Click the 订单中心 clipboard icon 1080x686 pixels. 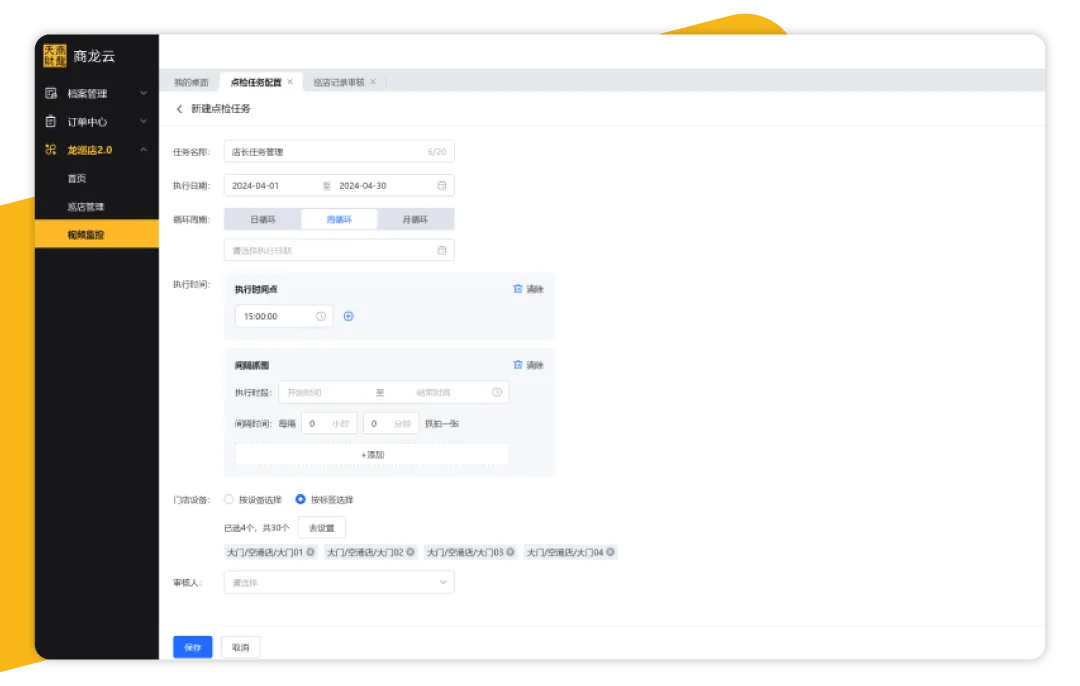point(51,121)
